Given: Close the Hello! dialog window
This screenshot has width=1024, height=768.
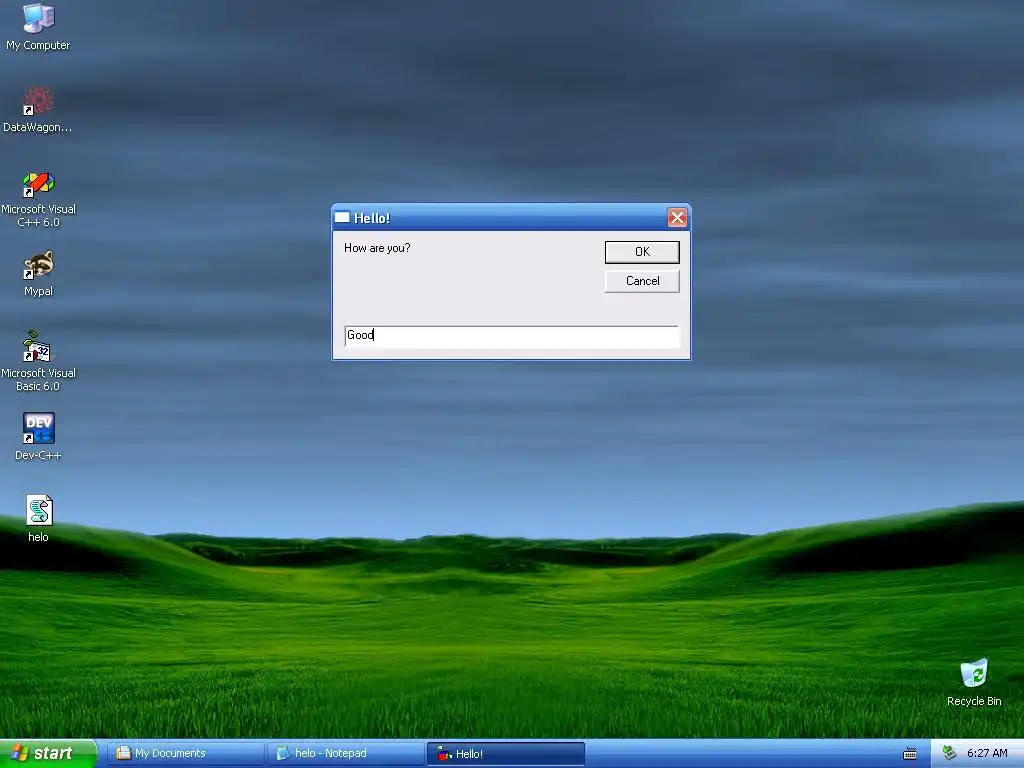Looking at the screenshot, I should [677, 217].
